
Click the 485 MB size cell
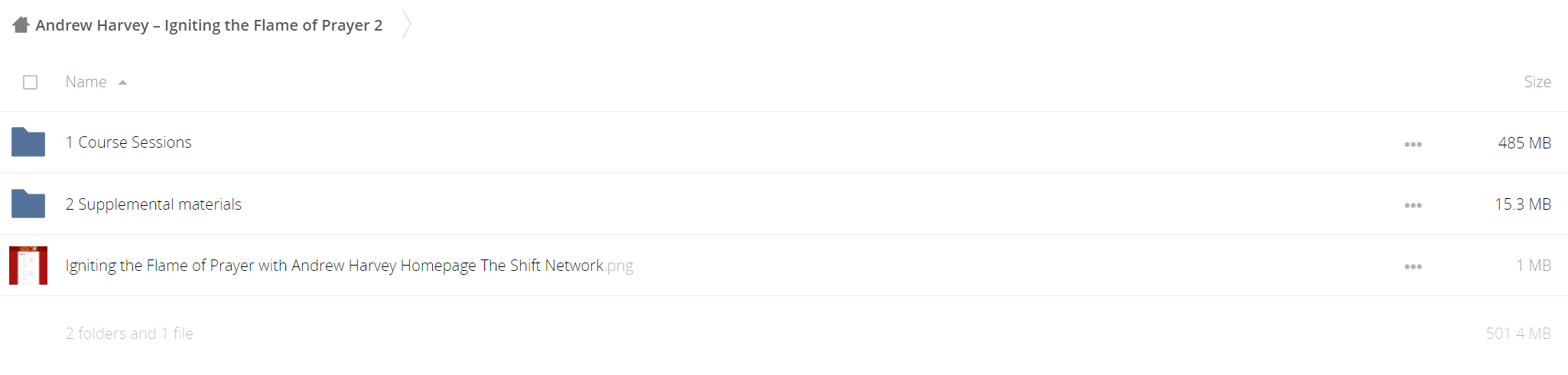[1524, 143]
